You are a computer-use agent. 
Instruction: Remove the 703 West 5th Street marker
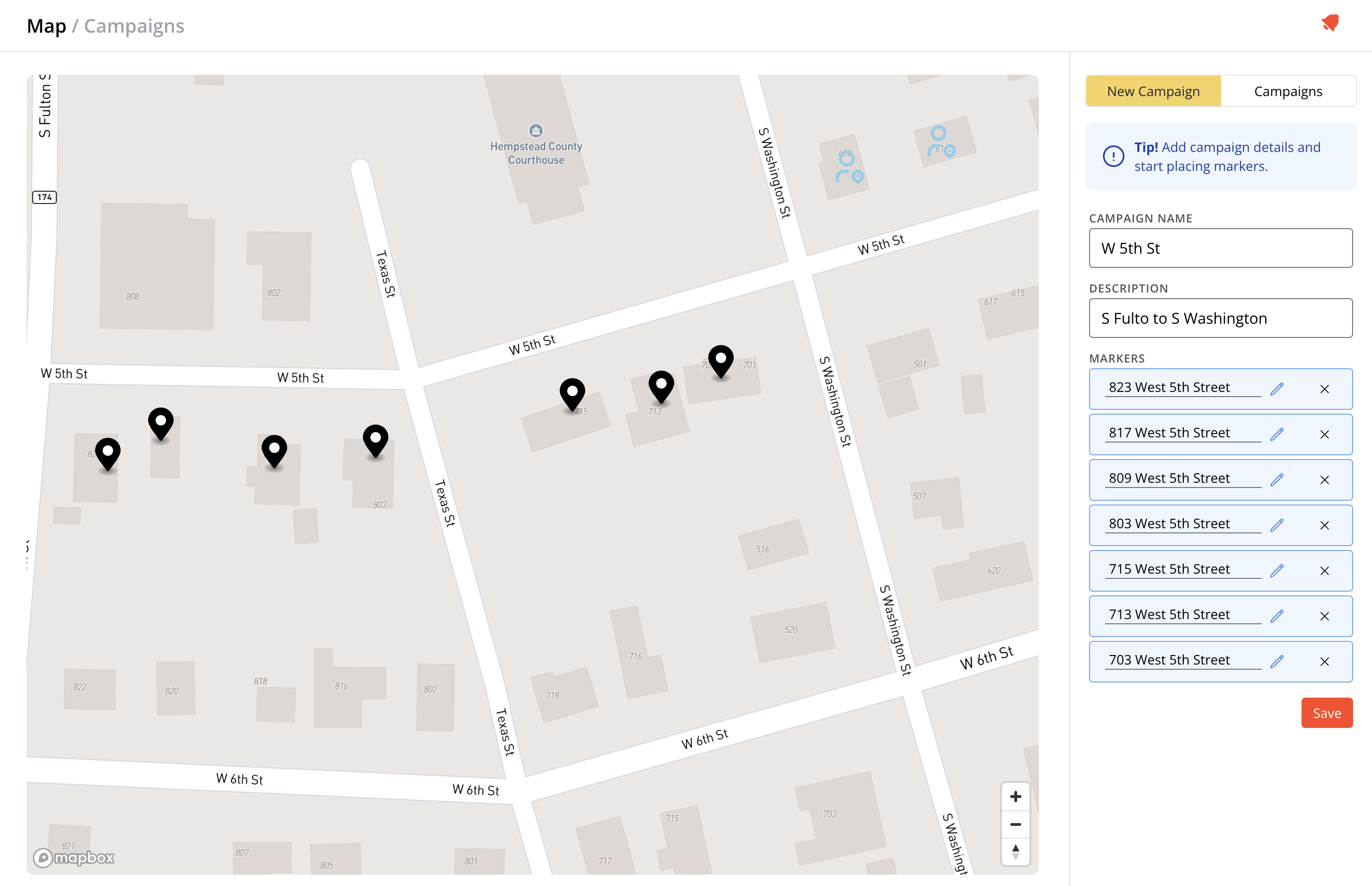click(x=1324, y=662)
